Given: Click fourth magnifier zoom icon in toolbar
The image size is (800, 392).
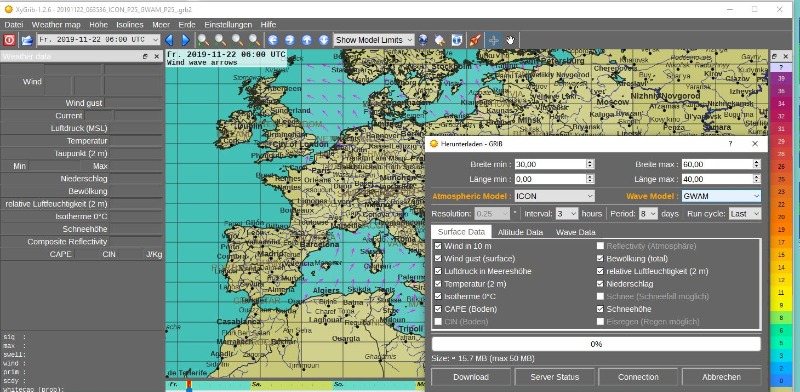Looking at the screenshot, I should [x=255, y=40].
